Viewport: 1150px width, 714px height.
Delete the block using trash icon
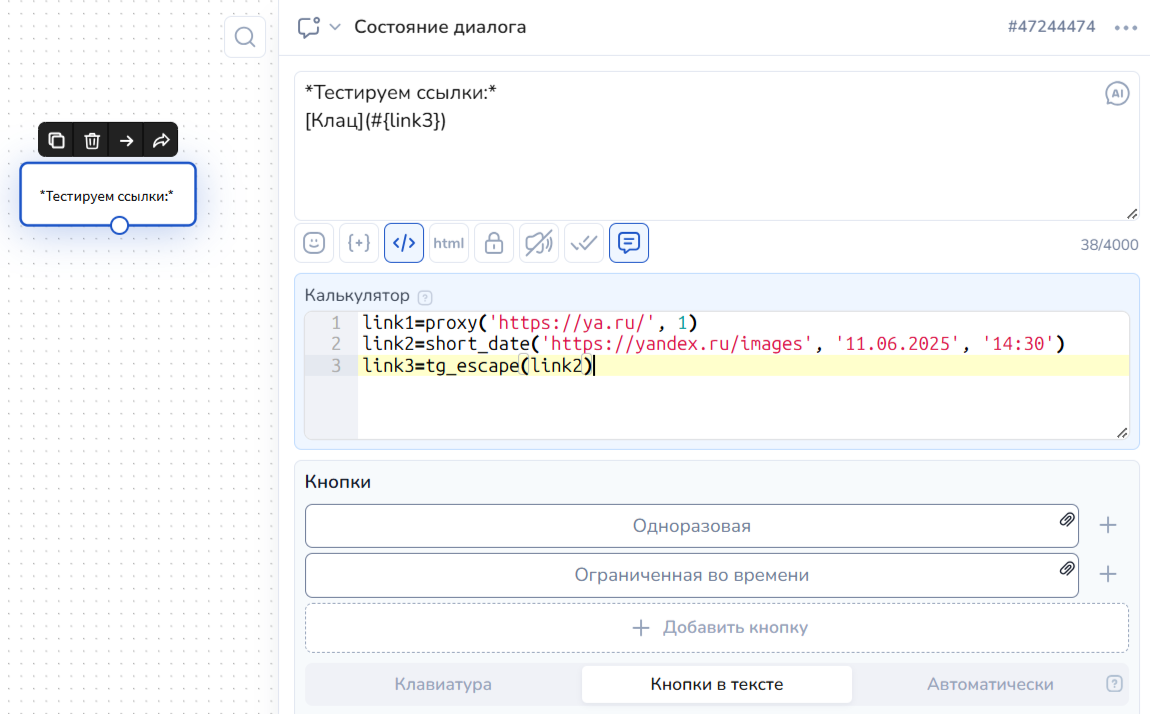point(92,141)
